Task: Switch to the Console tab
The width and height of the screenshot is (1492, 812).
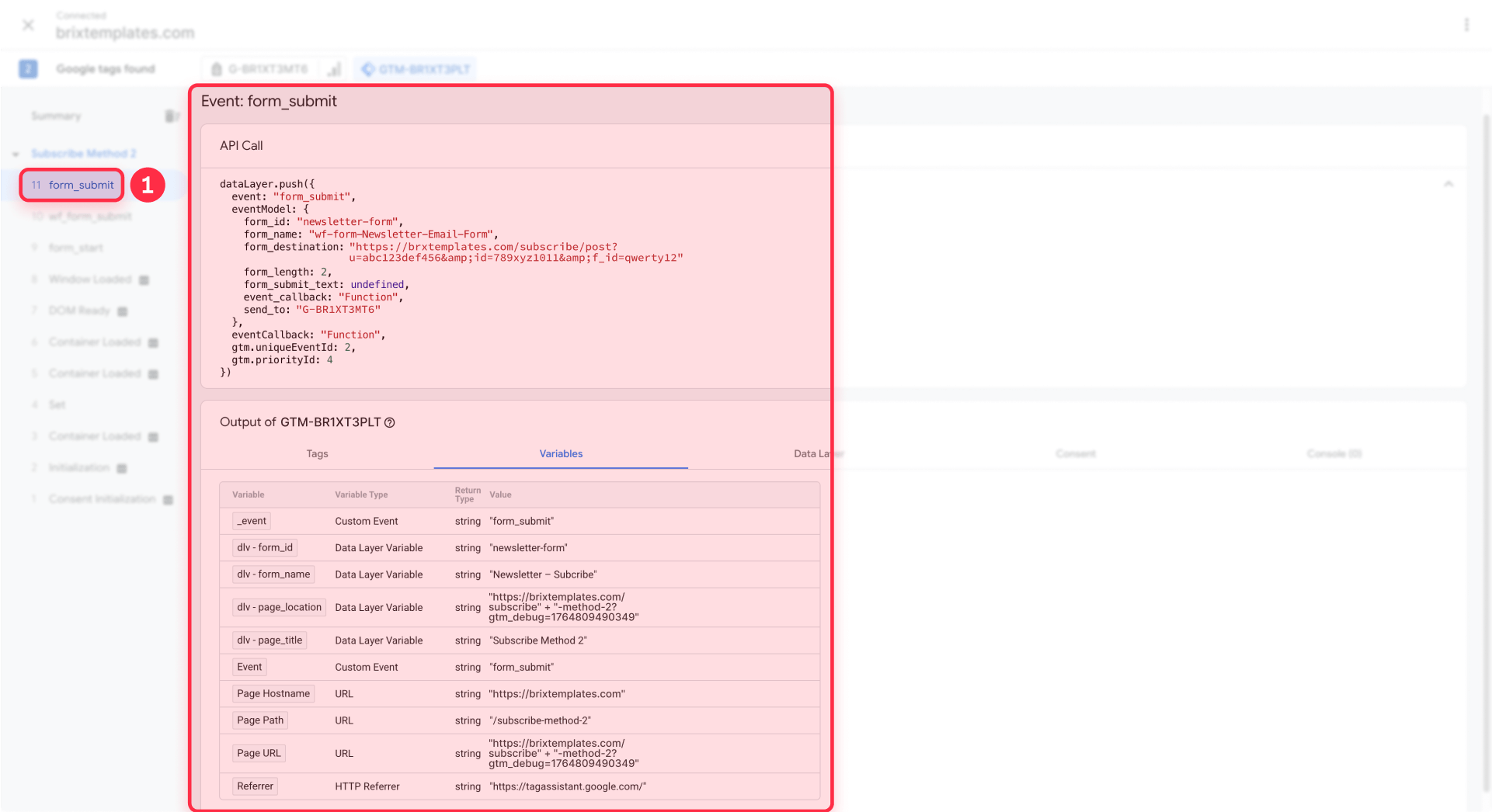Action: 1334,454
